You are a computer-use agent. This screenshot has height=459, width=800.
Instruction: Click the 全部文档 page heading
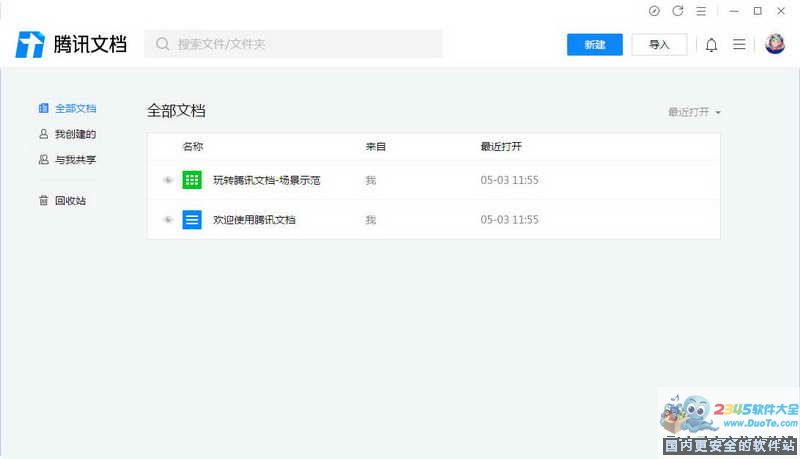point(176,111)
